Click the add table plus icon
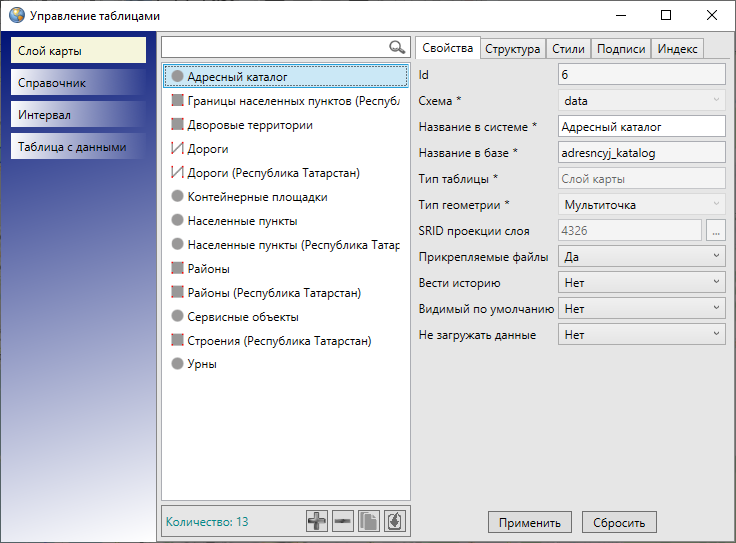The height and width of the screenshot is (543, 736). (x=317, y=521)
